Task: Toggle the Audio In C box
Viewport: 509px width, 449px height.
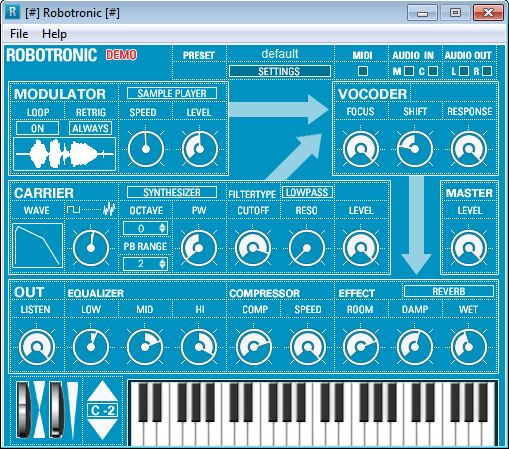Action: pos(433,71)
